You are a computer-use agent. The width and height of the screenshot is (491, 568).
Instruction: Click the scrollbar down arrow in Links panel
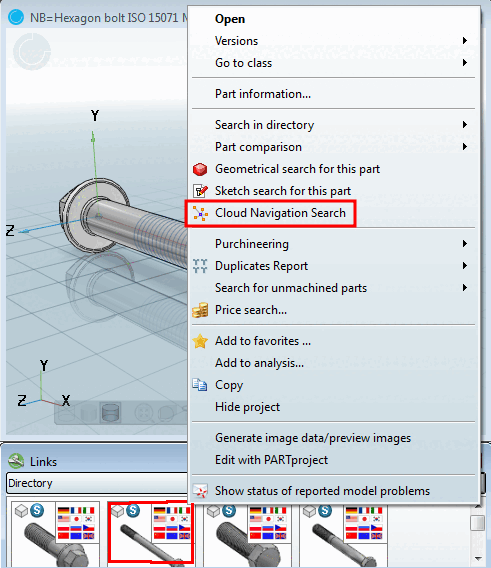478,559
